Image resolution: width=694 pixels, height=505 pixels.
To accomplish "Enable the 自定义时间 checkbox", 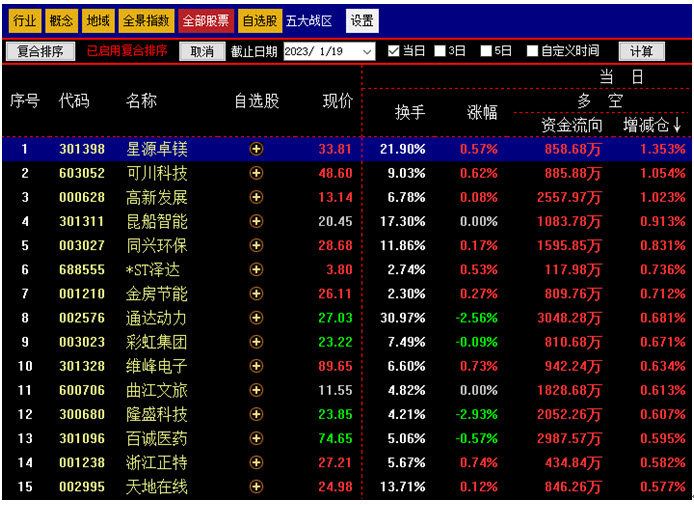I will (532, 51).
